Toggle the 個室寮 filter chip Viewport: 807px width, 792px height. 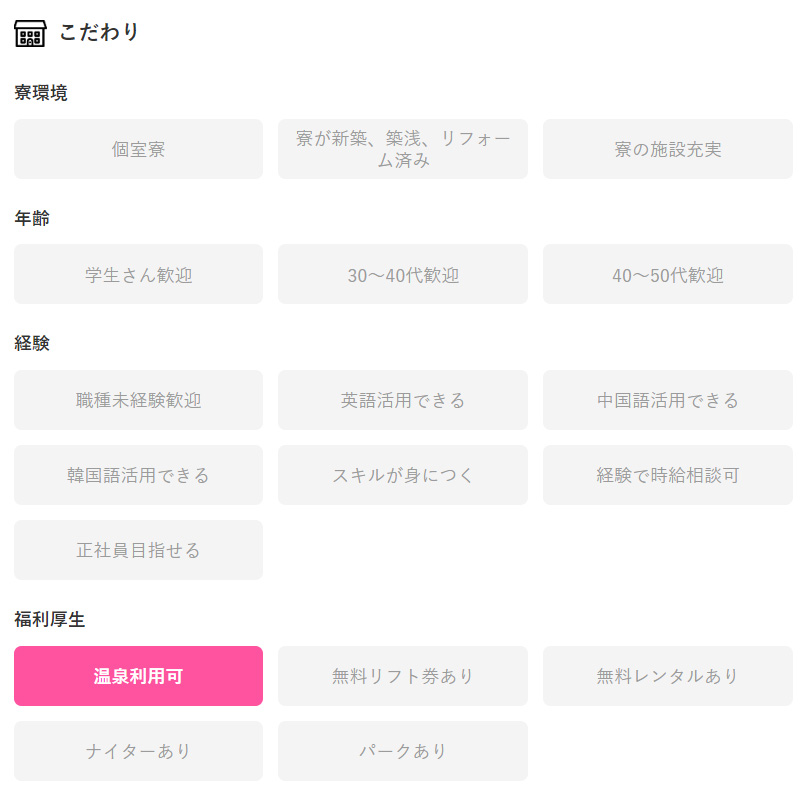click(138, 149)
